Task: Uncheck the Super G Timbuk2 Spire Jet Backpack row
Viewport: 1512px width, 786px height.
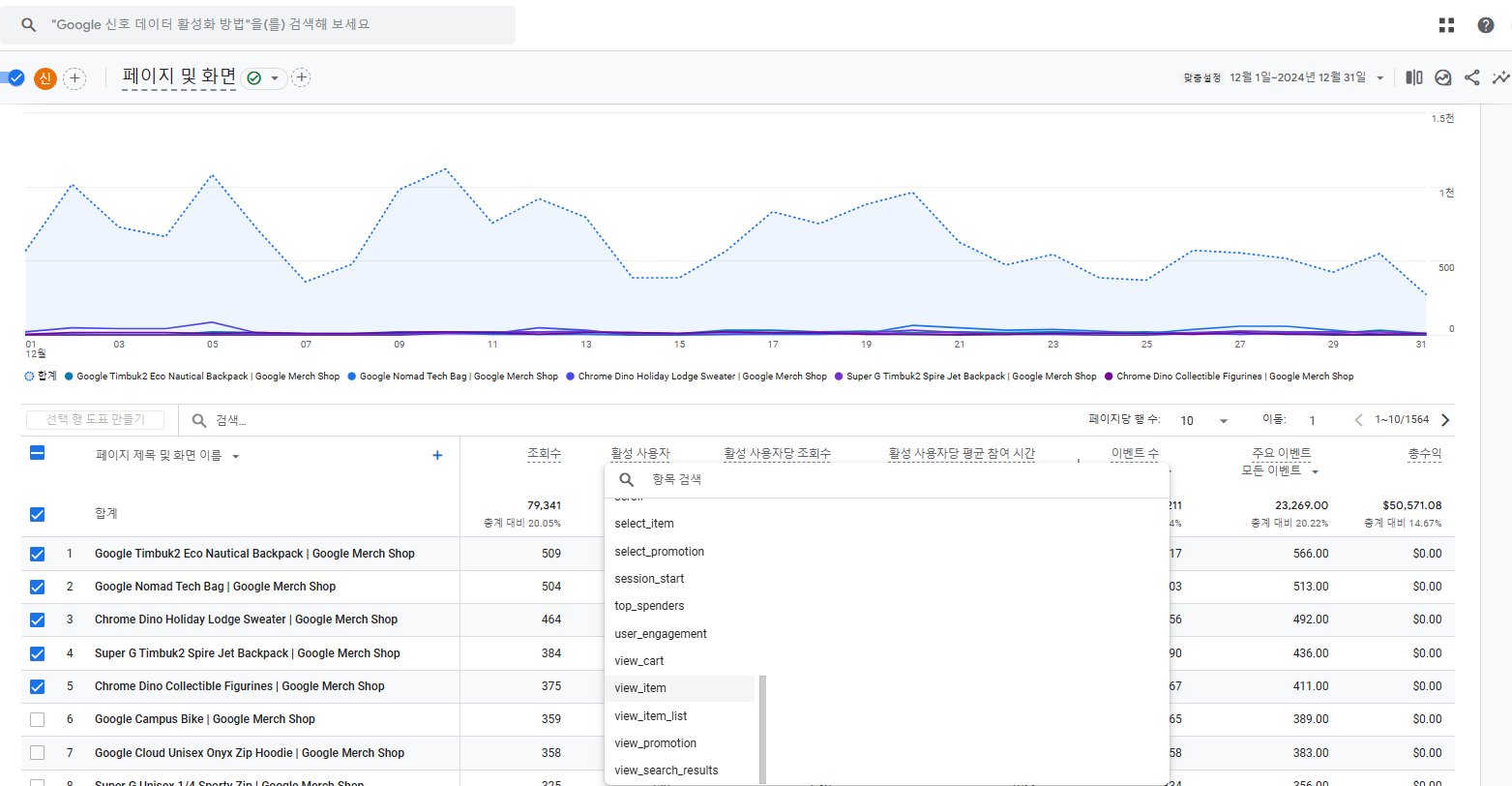Action: click(x=37, y=653)
